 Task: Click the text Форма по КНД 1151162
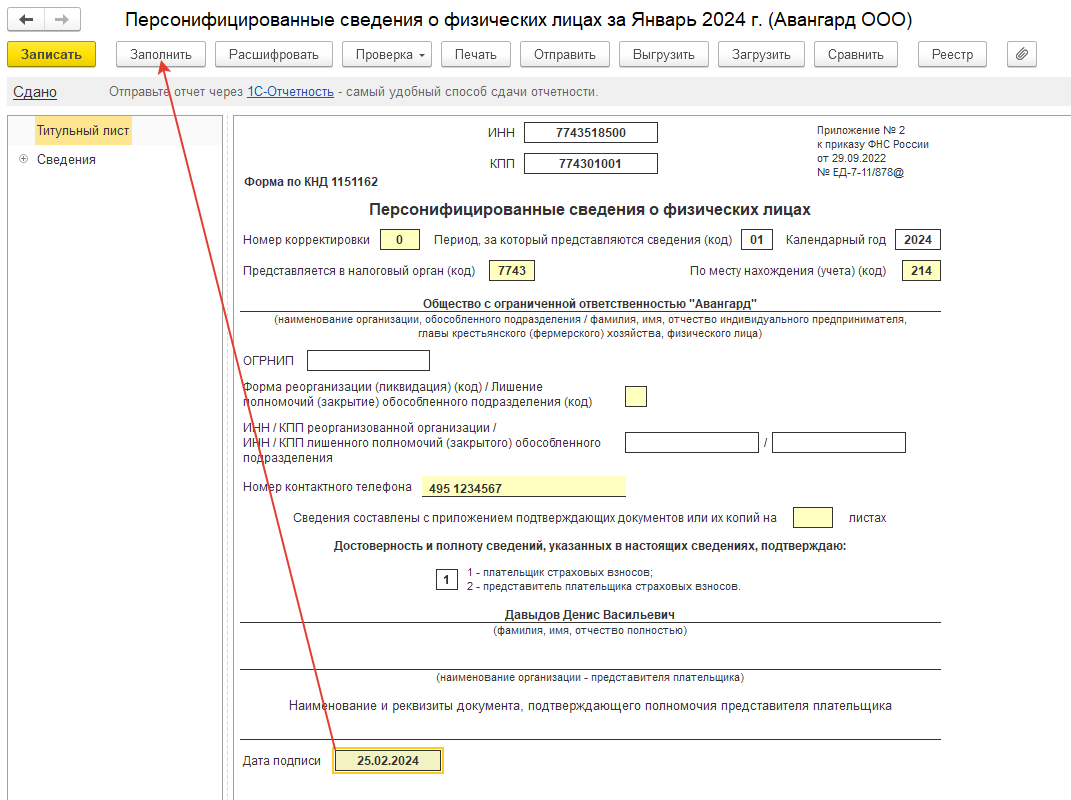311,182
